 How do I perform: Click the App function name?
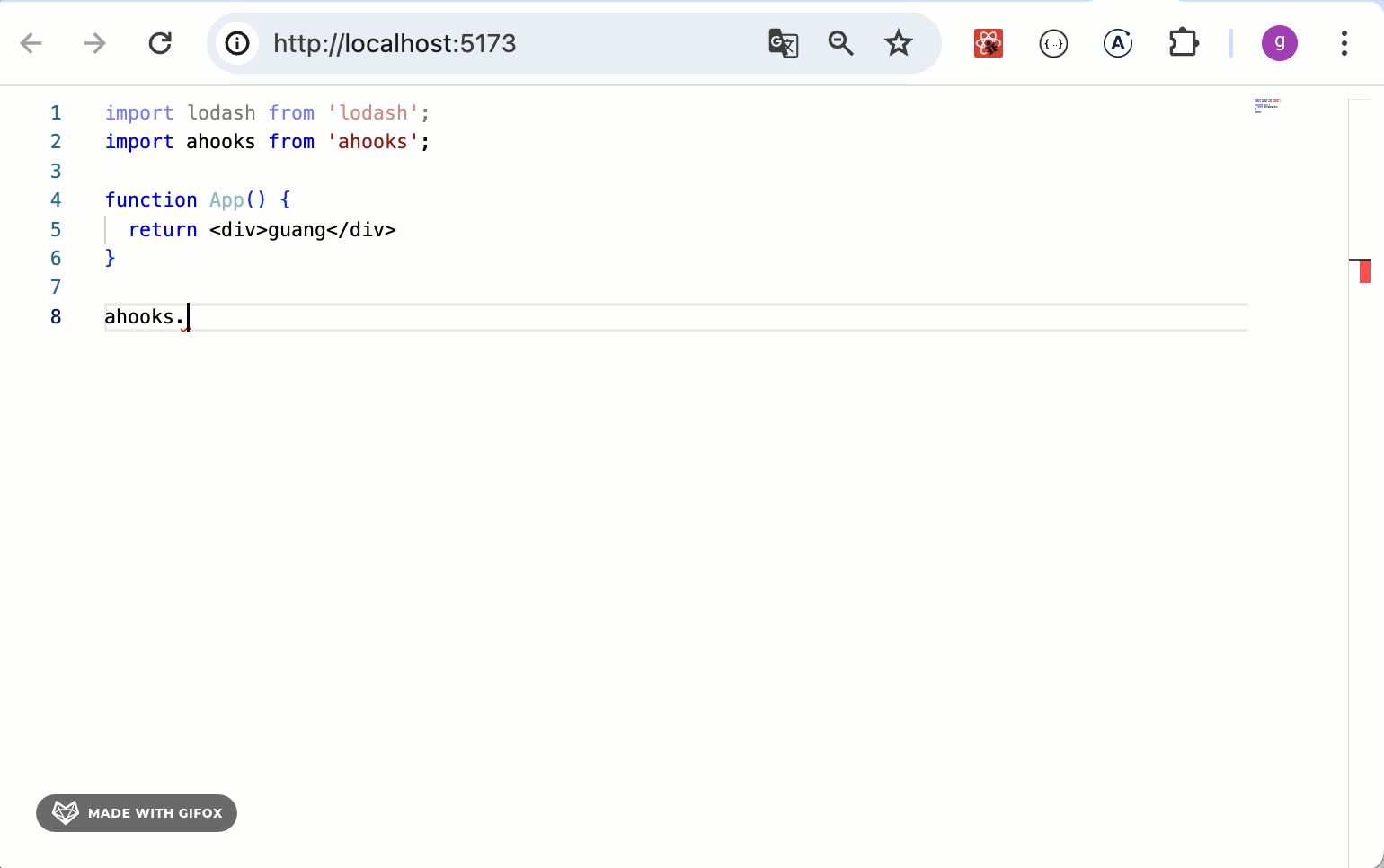[226, 200]
